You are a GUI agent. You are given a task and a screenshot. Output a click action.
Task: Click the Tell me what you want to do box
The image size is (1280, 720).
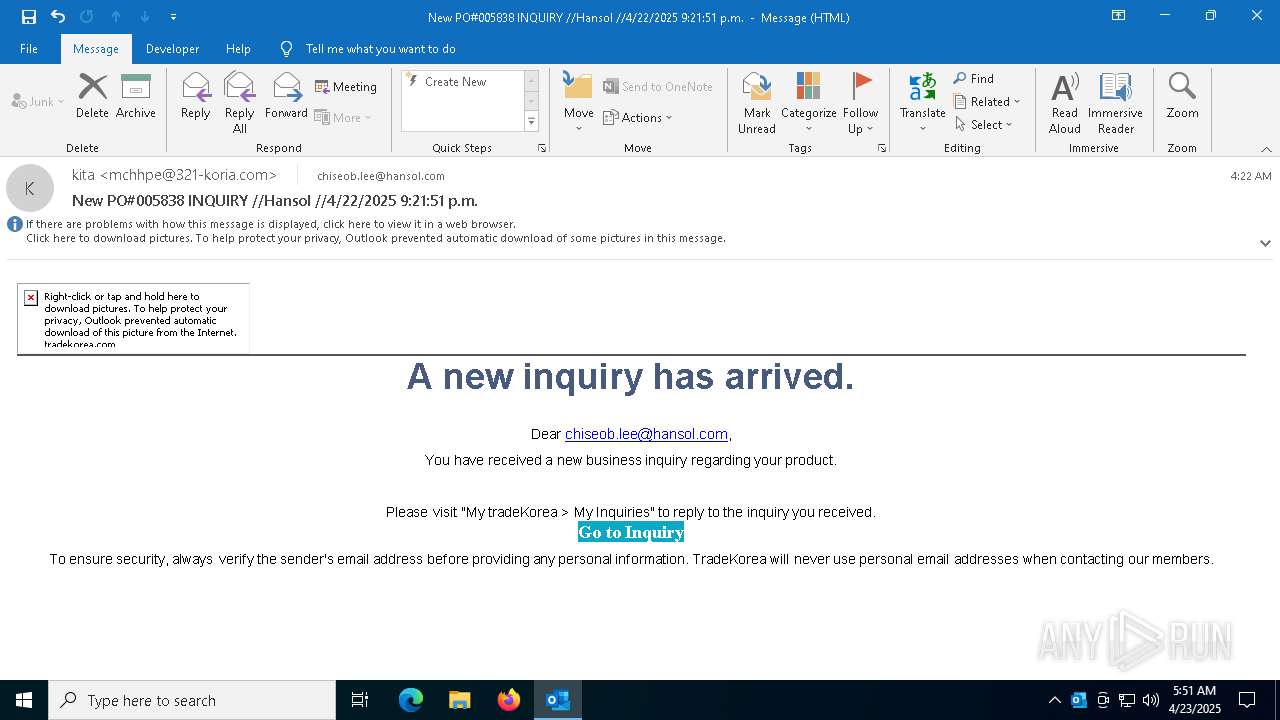[x=380, y=49]
